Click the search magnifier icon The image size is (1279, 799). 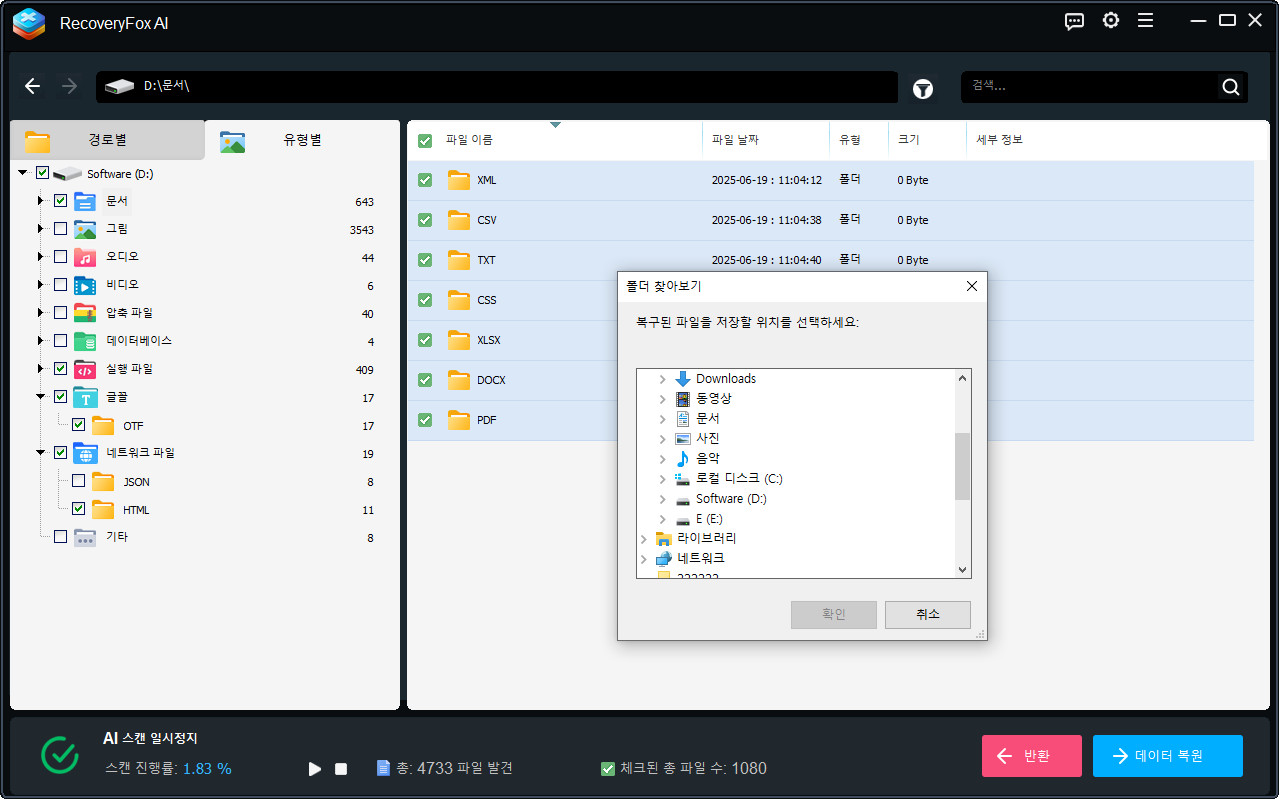[x=1230, y=87]
